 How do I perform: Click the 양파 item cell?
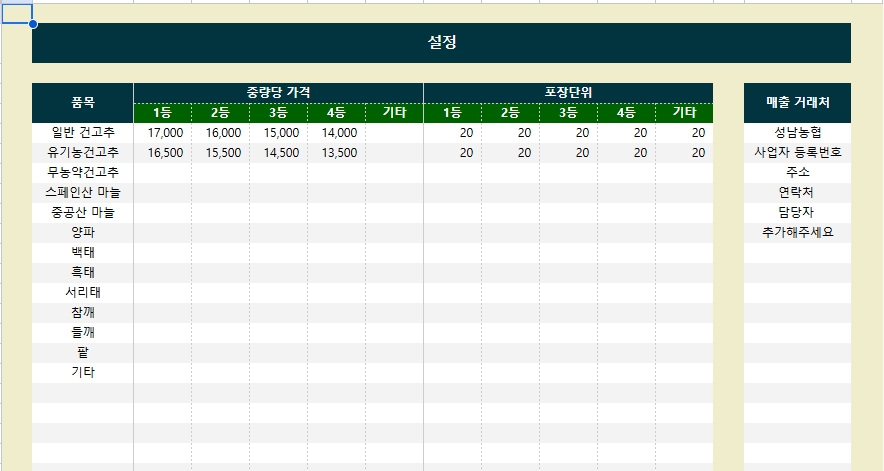83,233
